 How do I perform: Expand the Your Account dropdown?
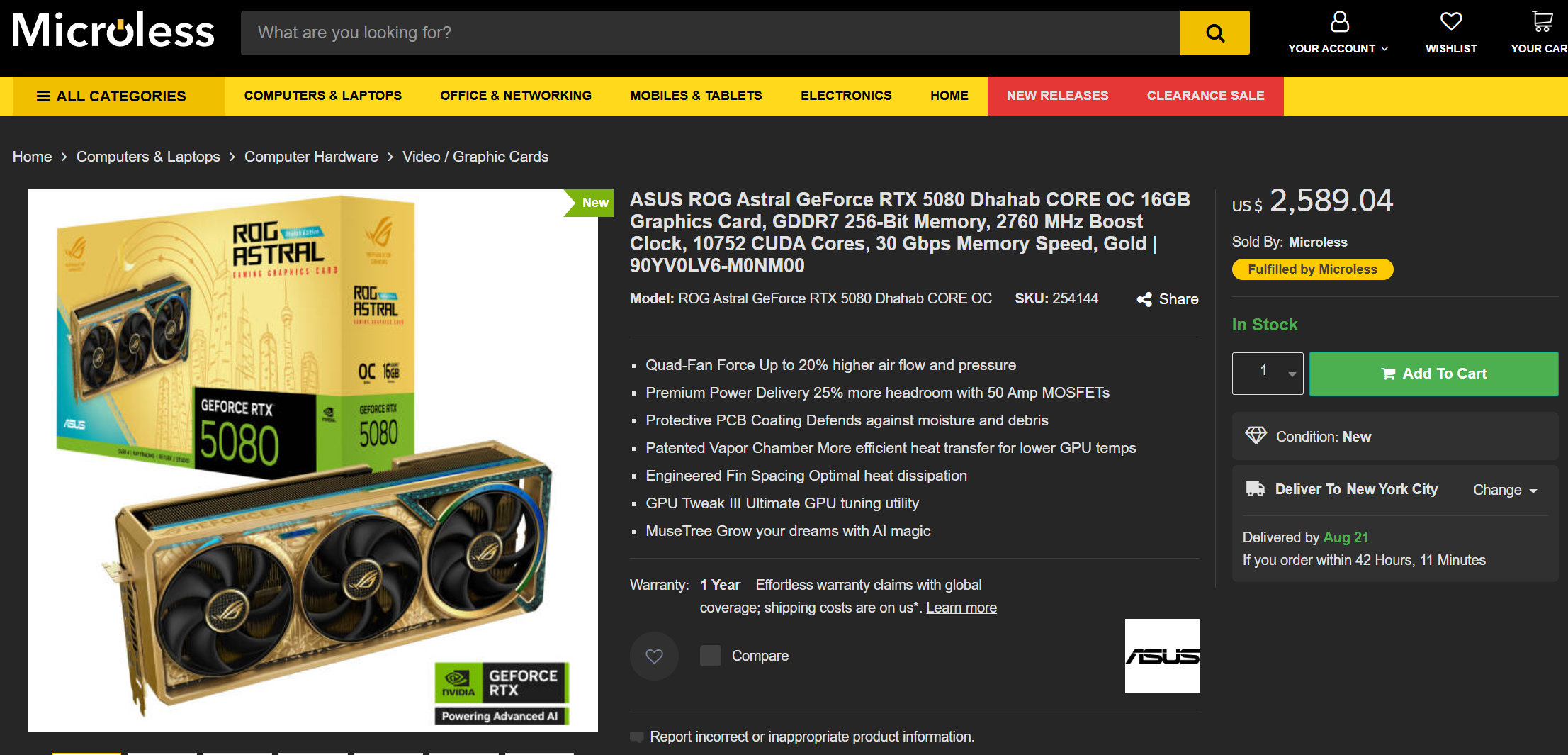coord(1338,33)
